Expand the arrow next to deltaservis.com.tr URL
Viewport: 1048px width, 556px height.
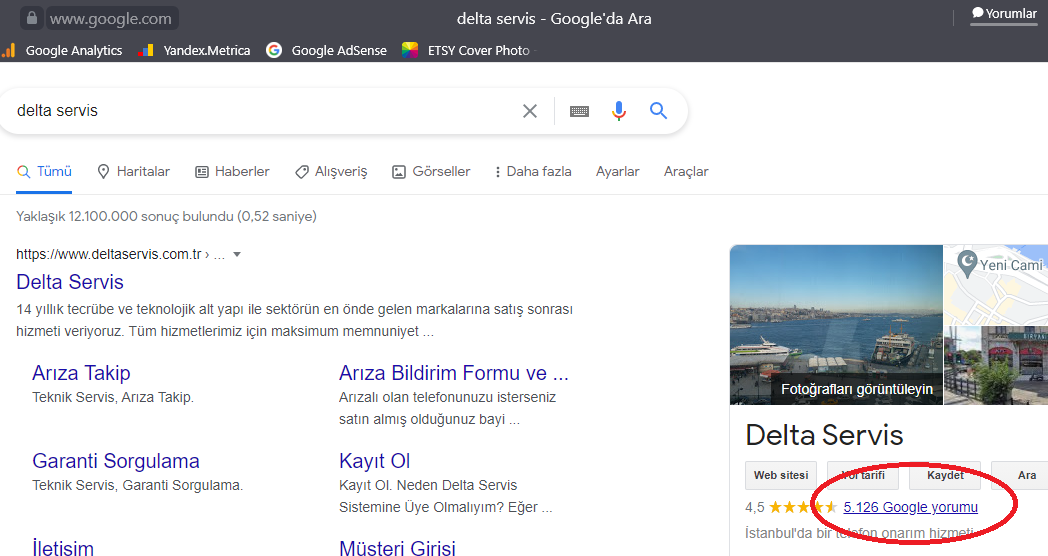[237, 255]
